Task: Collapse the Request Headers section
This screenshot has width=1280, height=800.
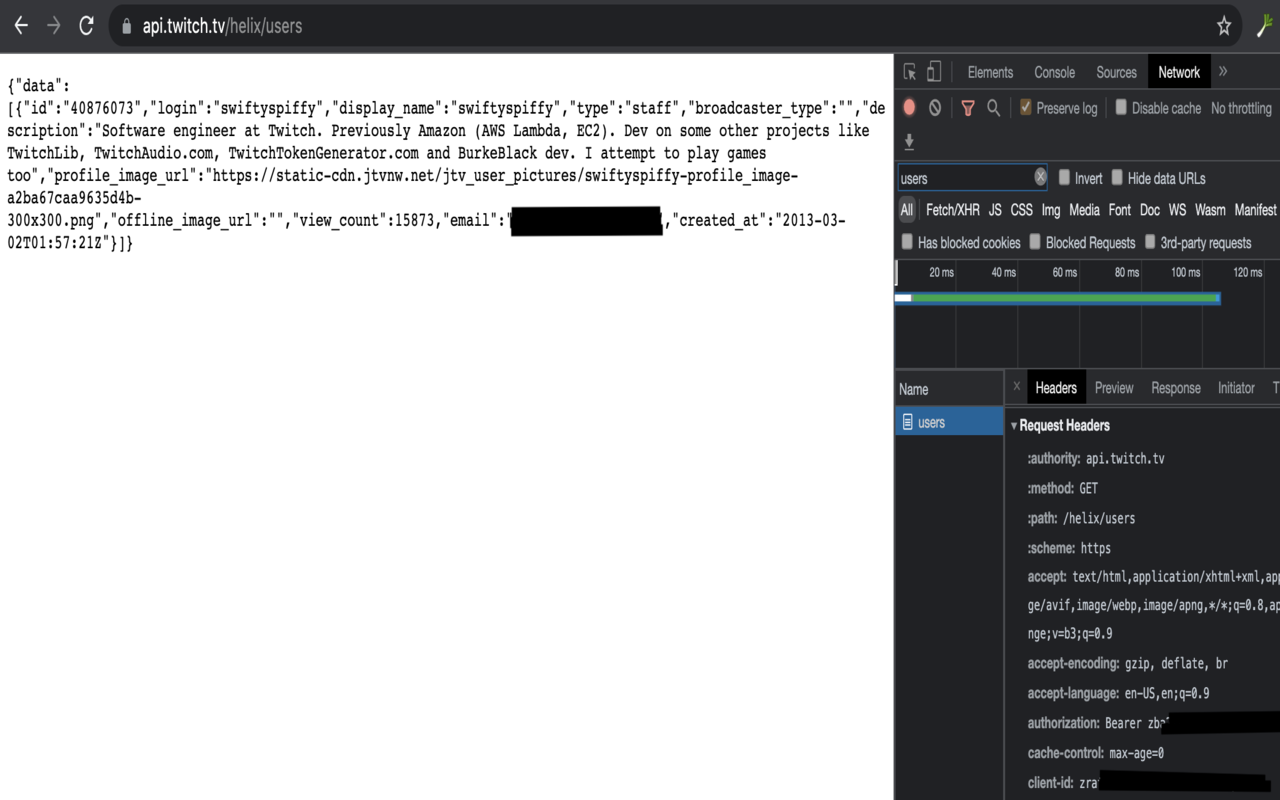Action: [x=1013, y=425]
